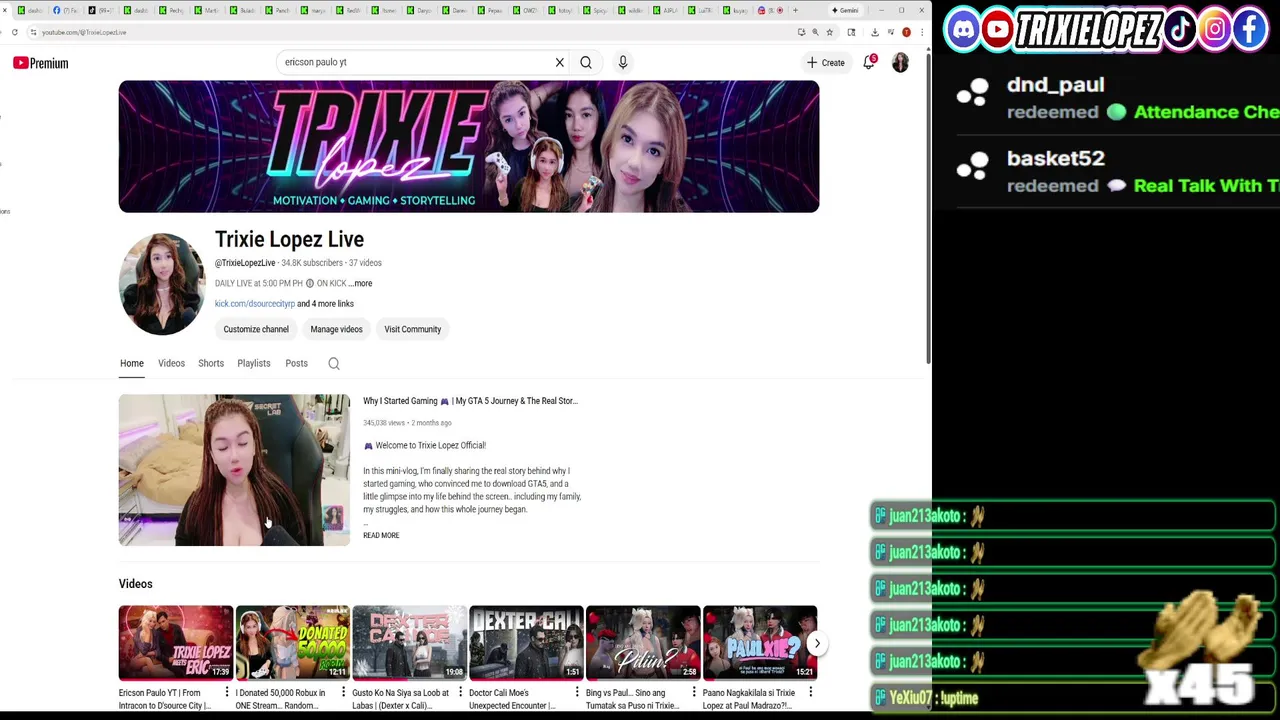Viewport: 1280px width, 720px height.
Task: Expand channel description with ...more
Action: tap(361, 283)
